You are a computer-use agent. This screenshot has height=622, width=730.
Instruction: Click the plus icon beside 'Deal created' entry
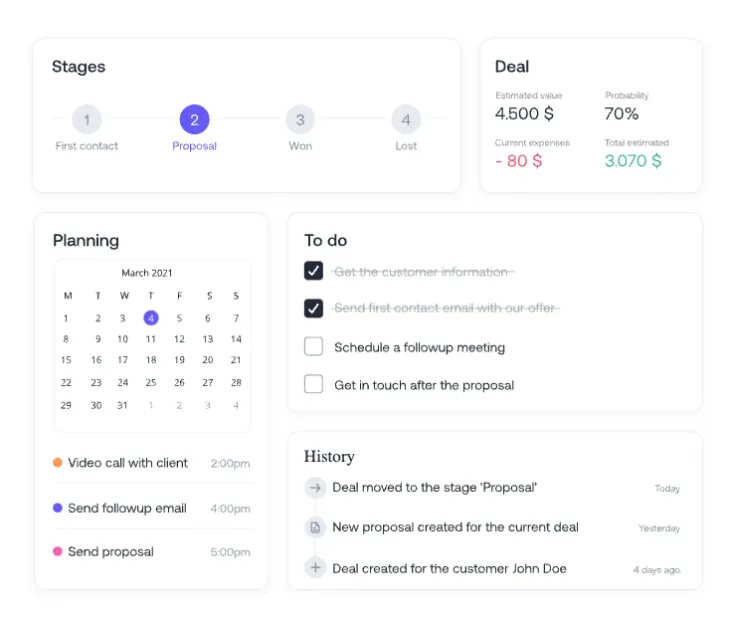(x=315, y=568)
